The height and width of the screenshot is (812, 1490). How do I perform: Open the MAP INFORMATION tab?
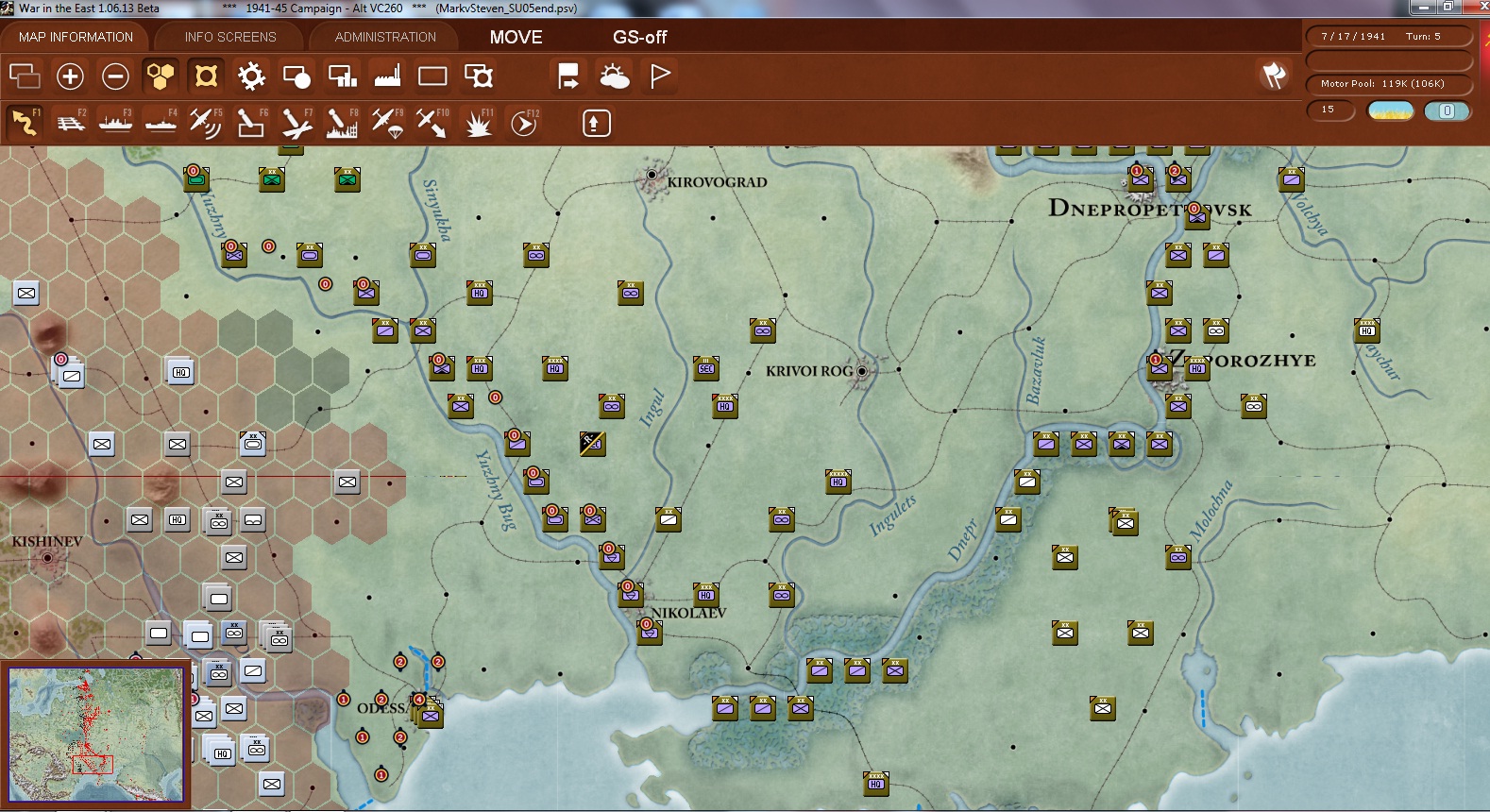(76, 37)
